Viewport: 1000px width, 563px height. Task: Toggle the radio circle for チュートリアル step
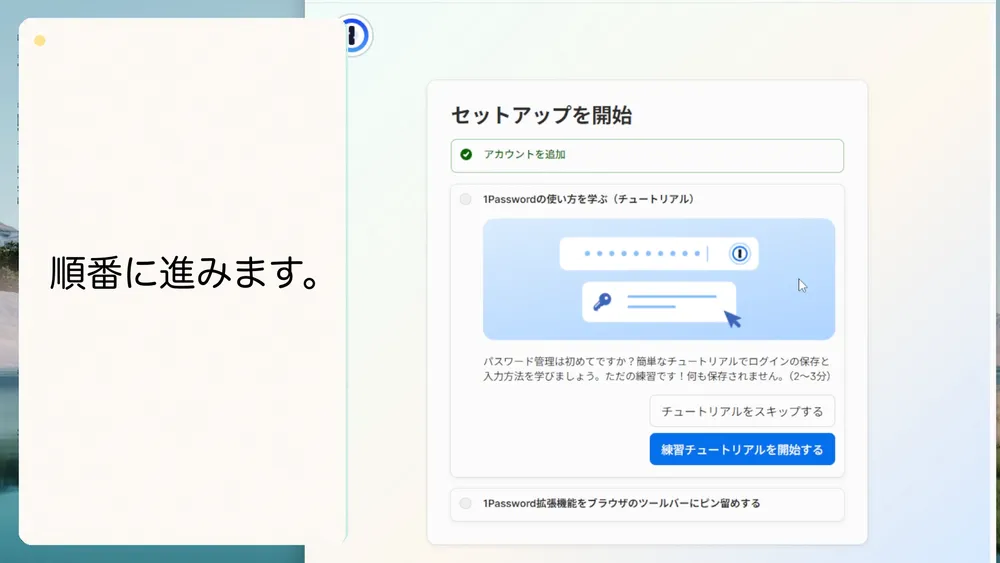pos(466,200)
